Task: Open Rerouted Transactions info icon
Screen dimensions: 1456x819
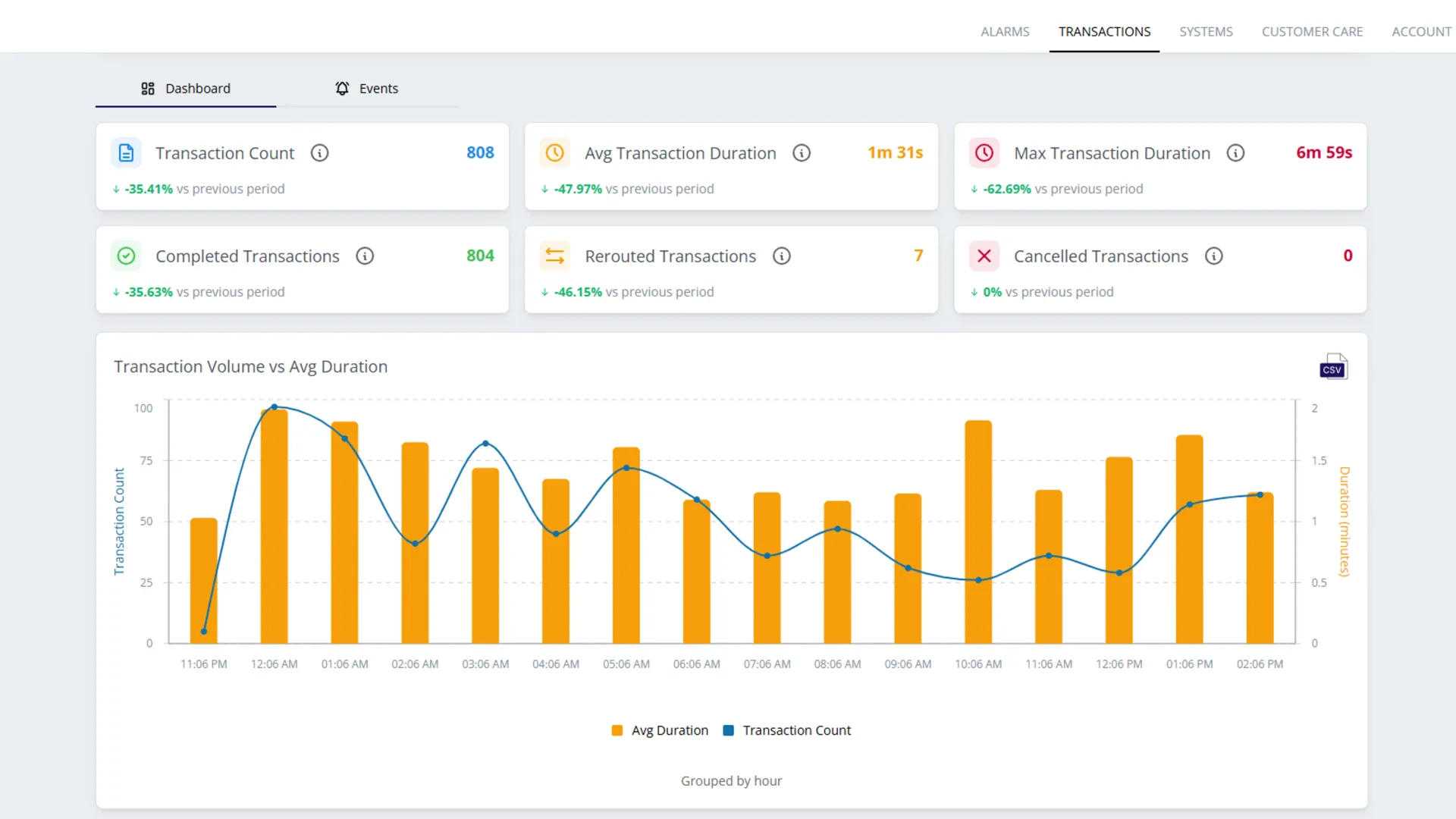Action: pos(782,256)
